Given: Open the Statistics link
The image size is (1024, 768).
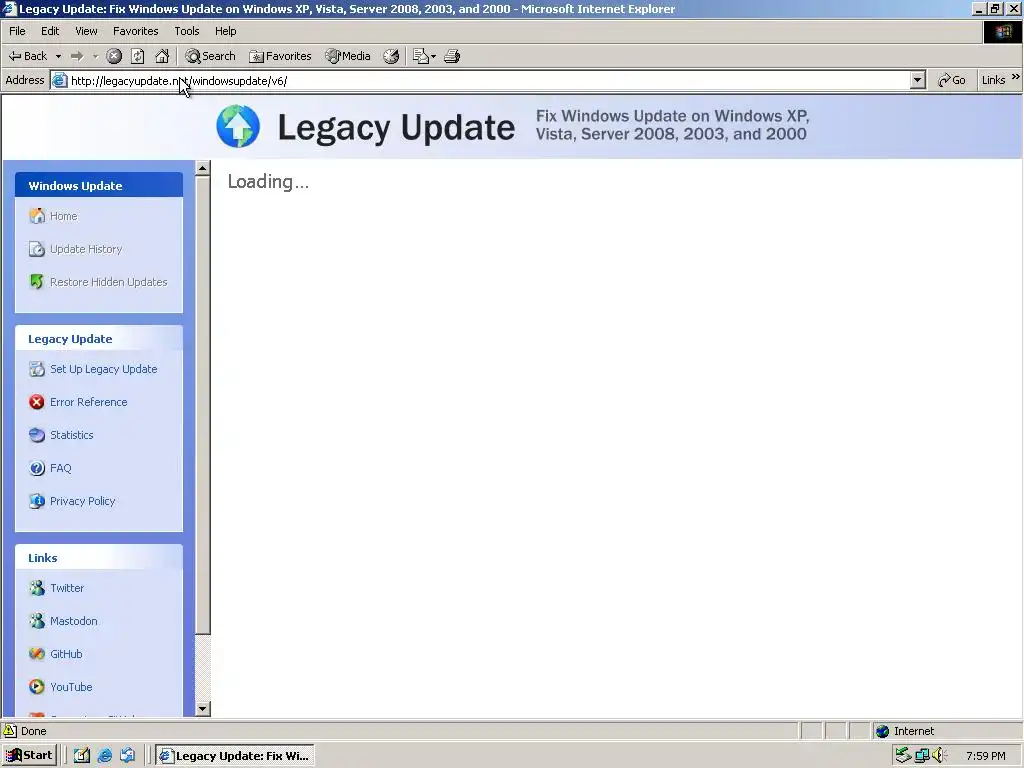Looking at the screenshot, I should pyautogui.click(x=72, y=435).
